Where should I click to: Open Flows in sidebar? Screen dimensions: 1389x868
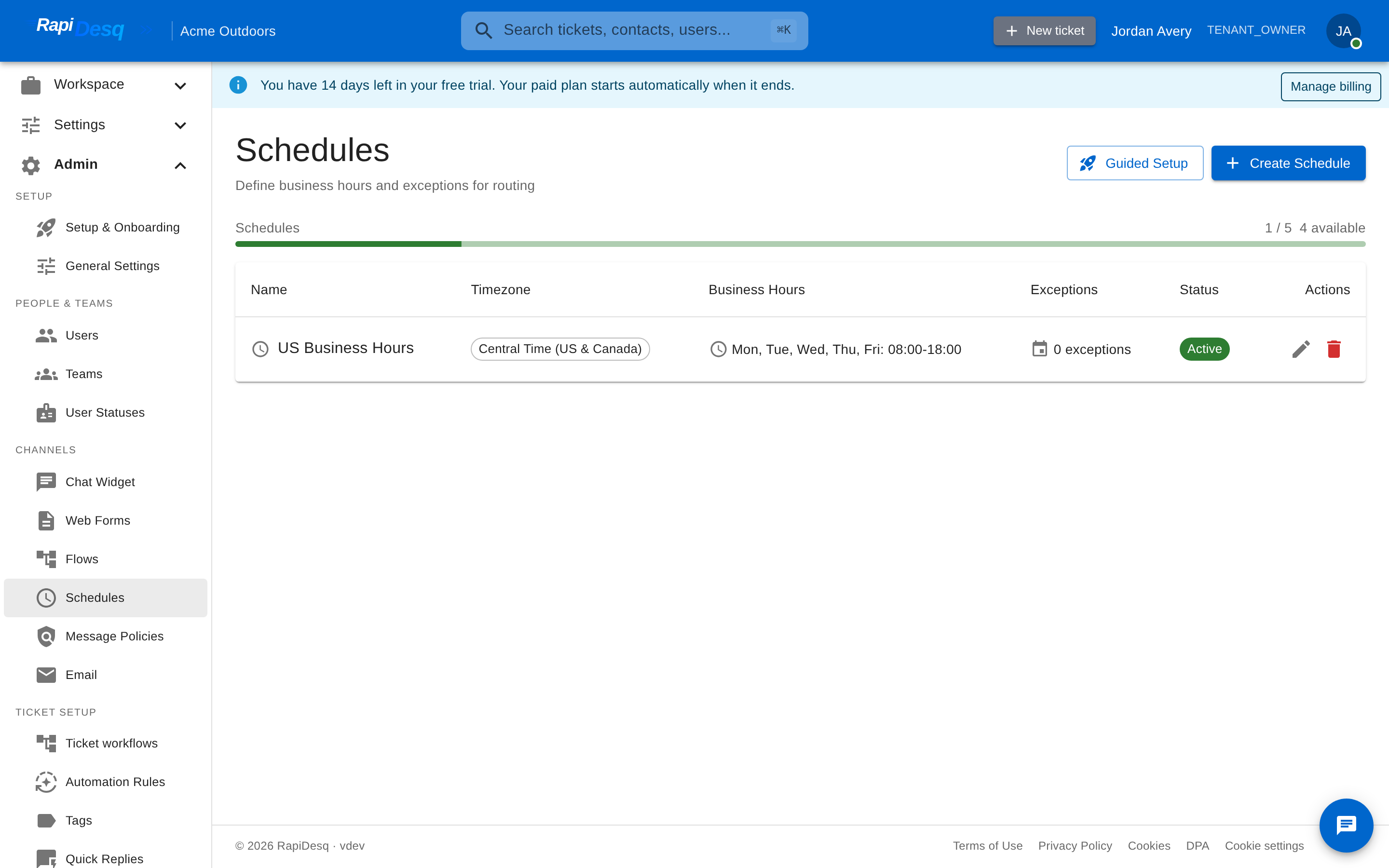click(x=106, y=558)
